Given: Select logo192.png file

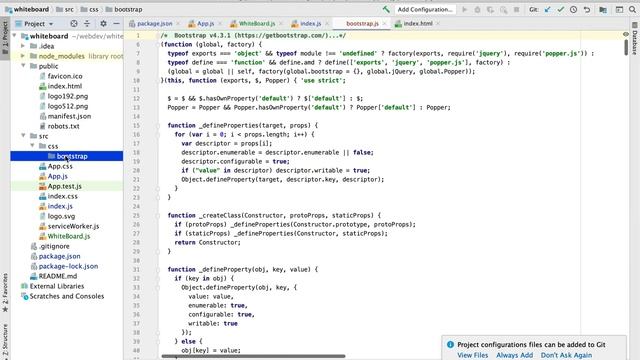Looking at the screenshot, I should click(x=67, y=96).
